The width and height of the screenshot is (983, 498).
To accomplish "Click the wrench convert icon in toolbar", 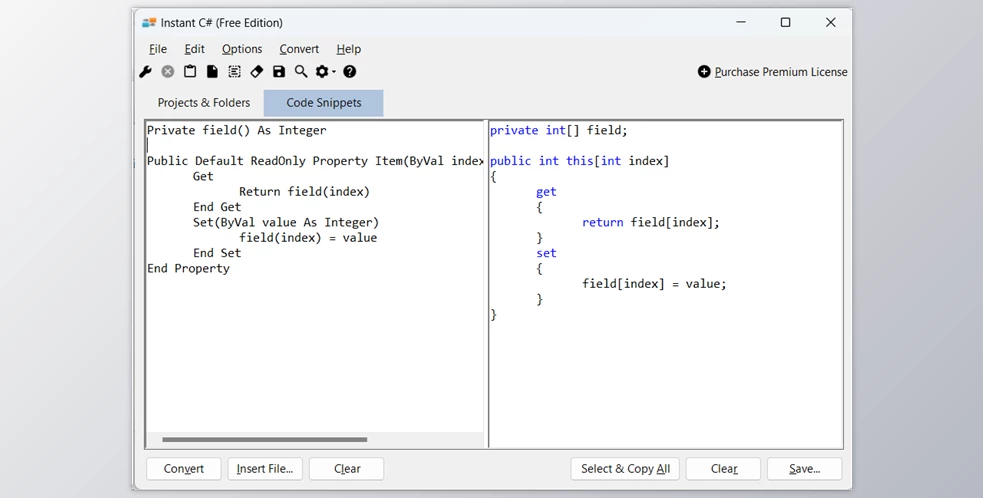I will [x=146, y=72].
